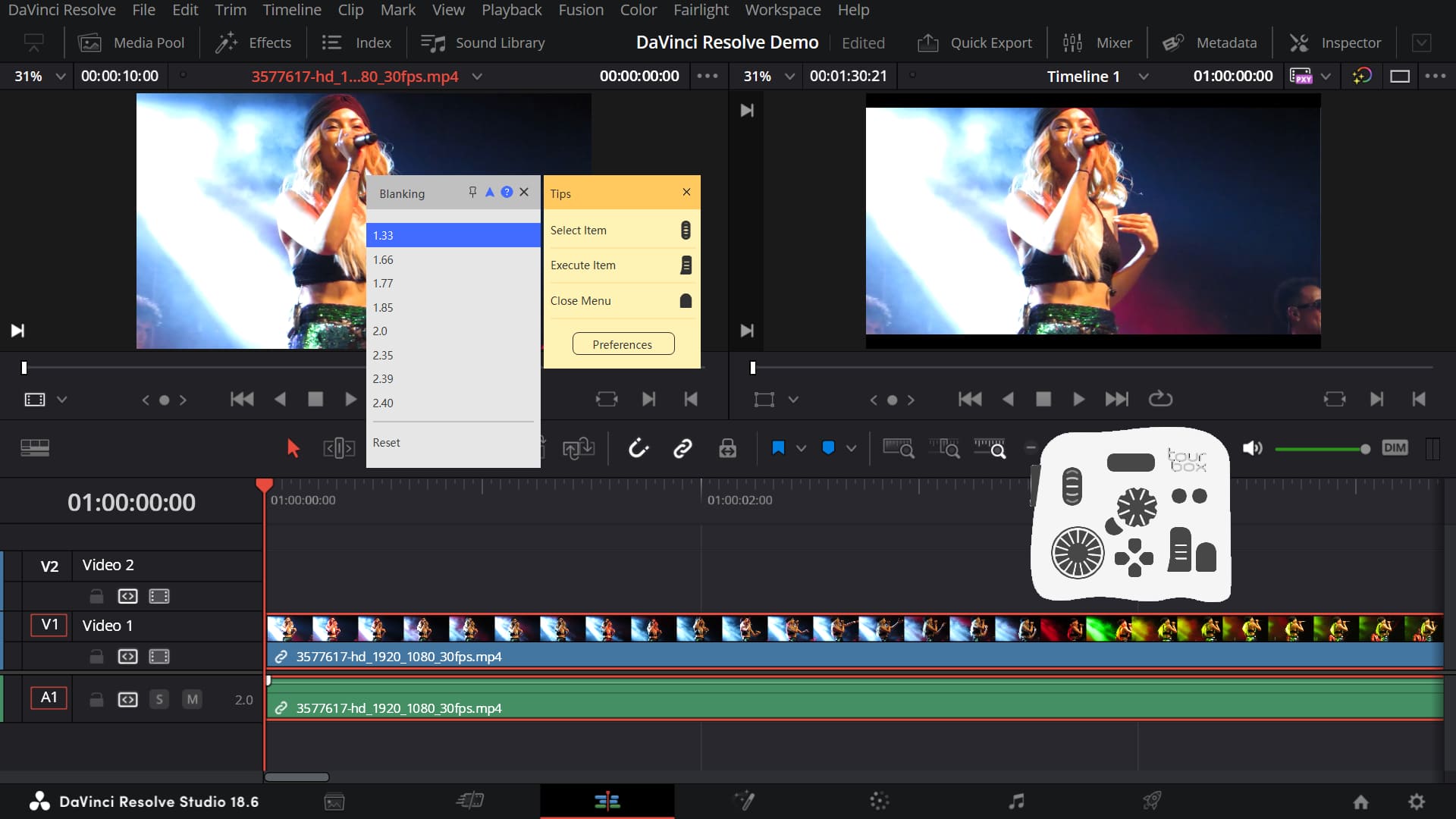Expand proxy mode dropdown arrow
This screenshot has width=1456, height=819.
1326,77
